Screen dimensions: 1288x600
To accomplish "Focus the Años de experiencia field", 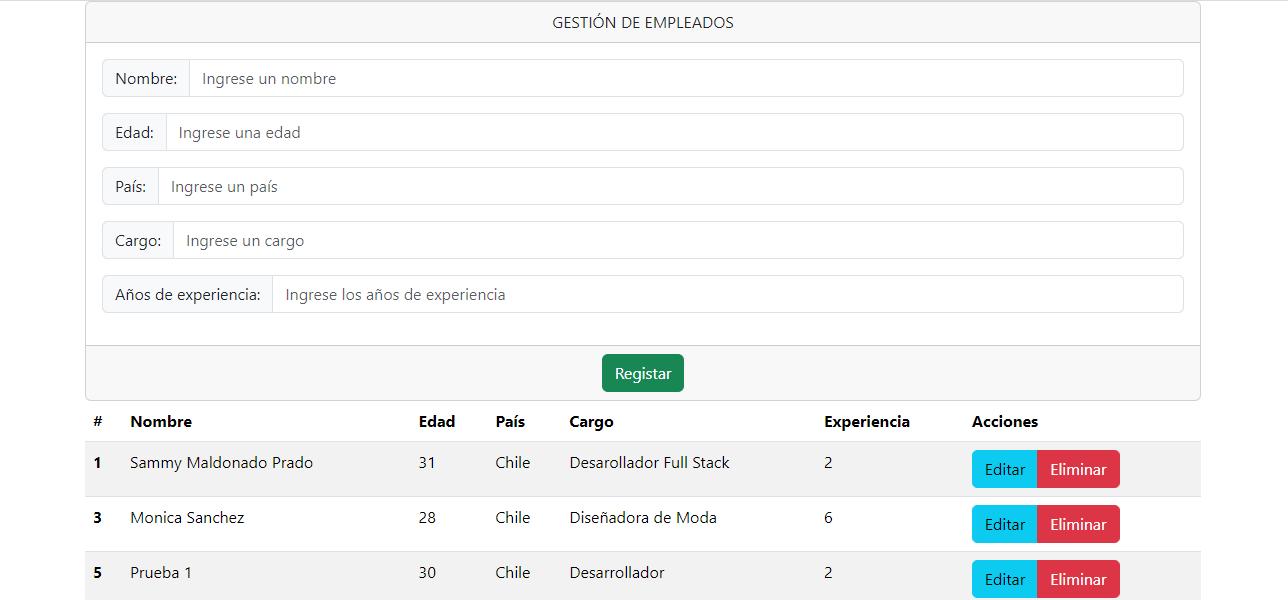I will click(727, 294).
